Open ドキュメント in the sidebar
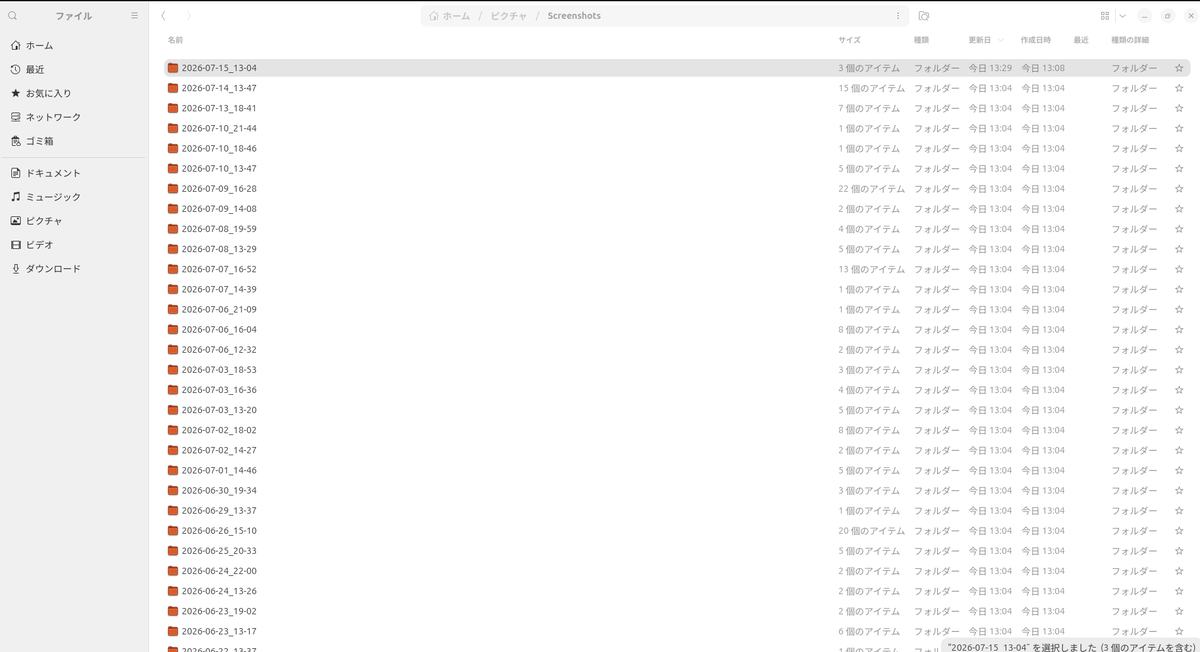1200x652 pixels. coord(75,173)
